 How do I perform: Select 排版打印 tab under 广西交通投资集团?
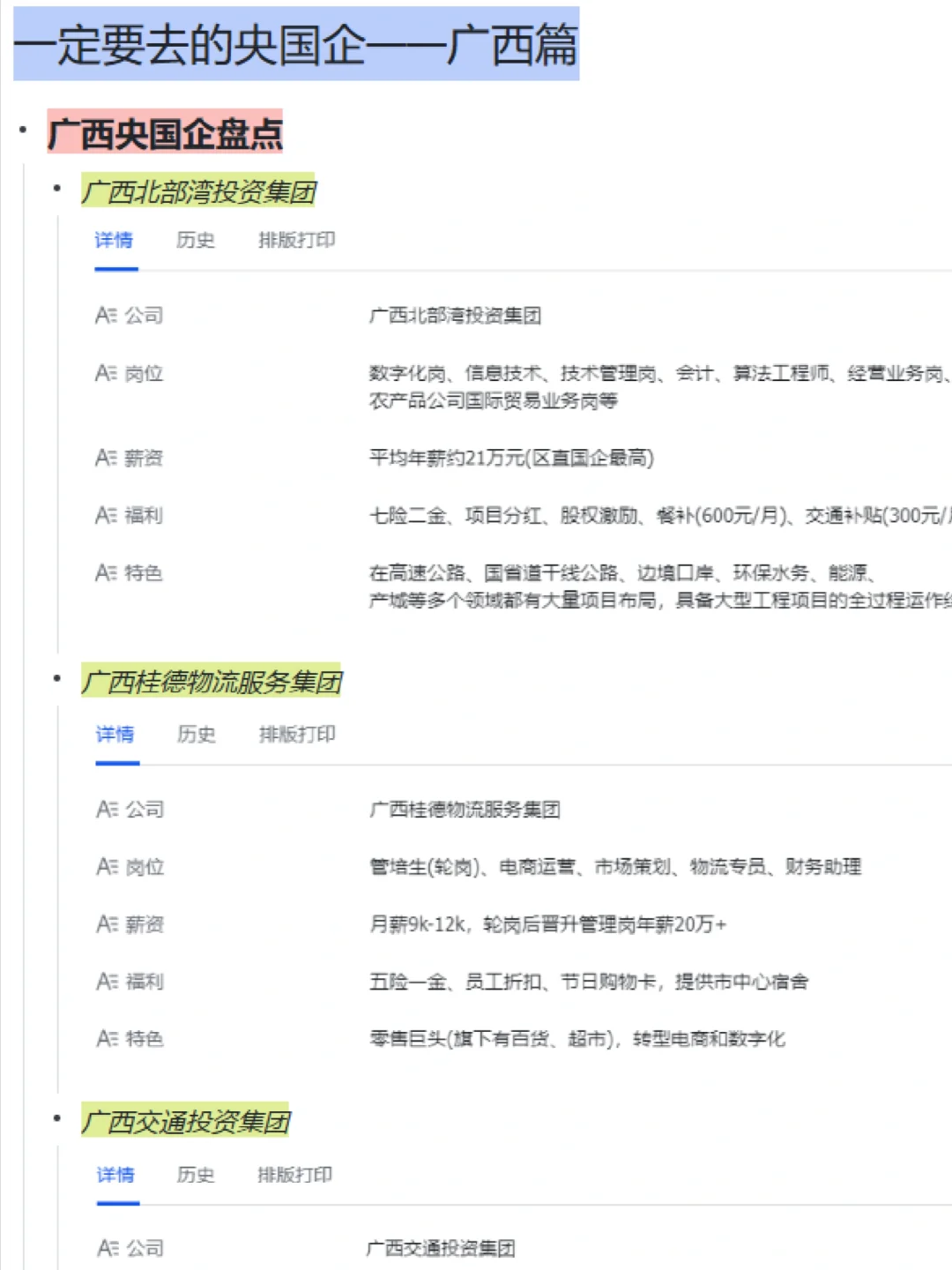295,1175
